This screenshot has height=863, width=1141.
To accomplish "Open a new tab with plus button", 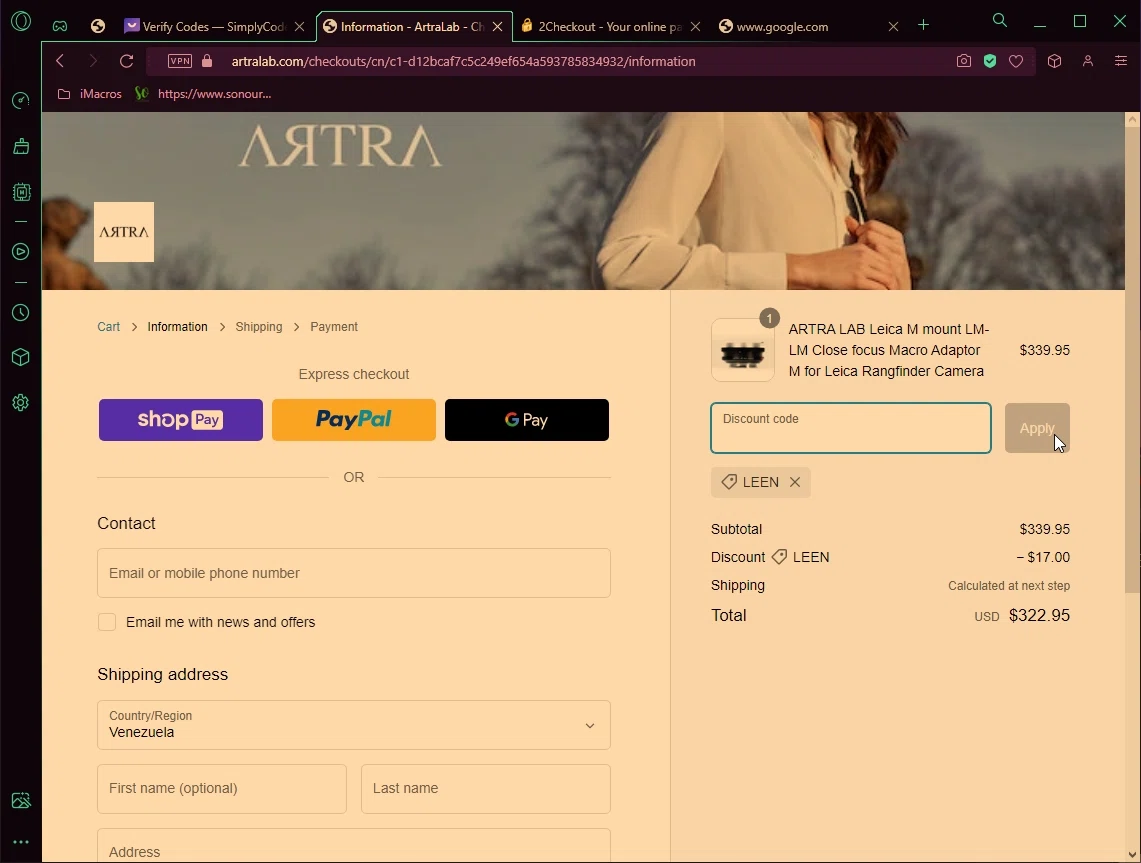I will [x=923, y=25].
